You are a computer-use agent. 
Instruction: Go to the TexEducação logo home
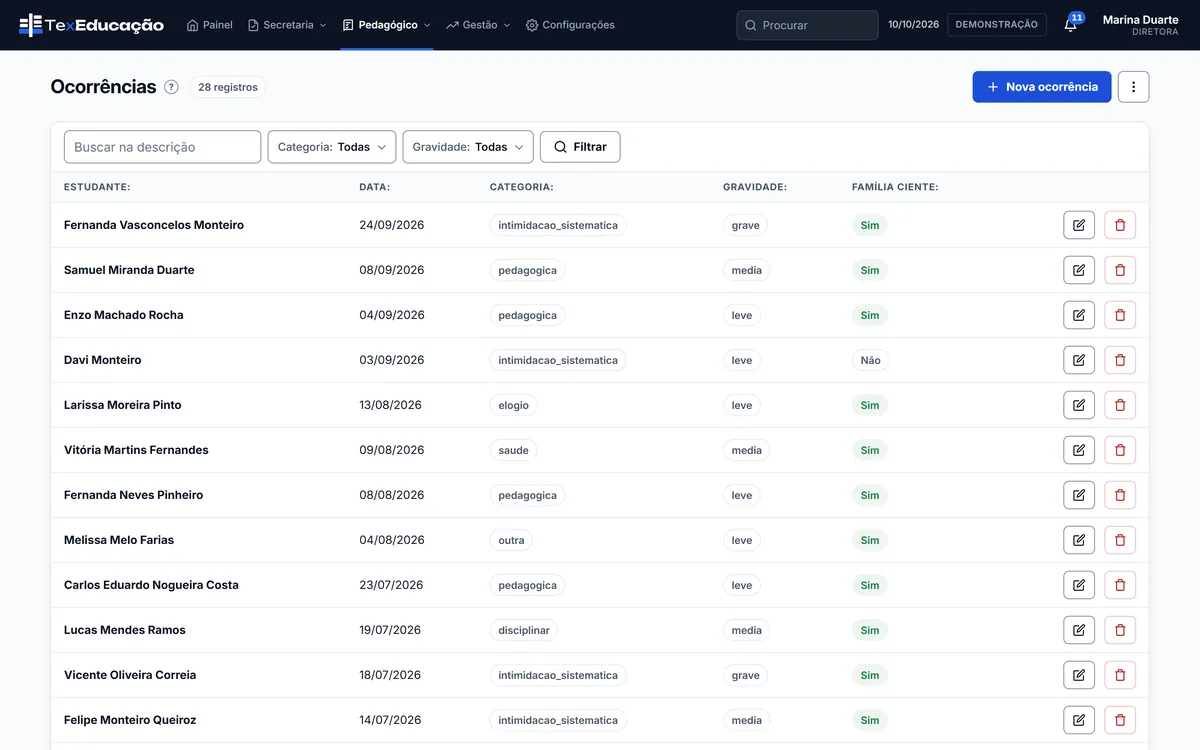tap(91, 25)
